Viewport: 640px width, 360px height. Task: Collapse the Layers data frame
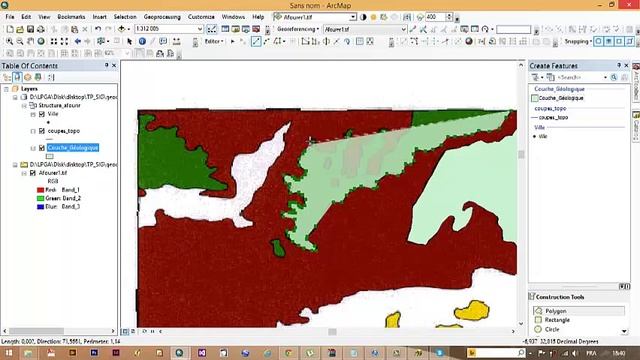pos(7,89)
